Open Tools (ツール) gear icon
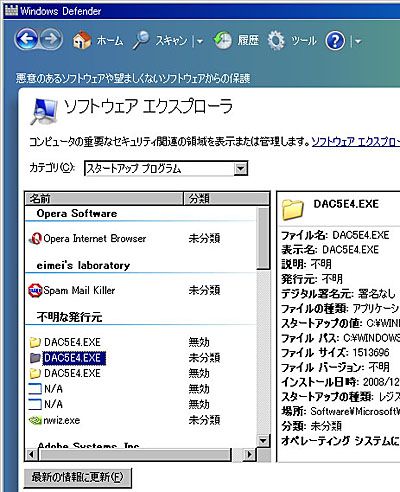400x492 pixels. [x=276, y=41]
